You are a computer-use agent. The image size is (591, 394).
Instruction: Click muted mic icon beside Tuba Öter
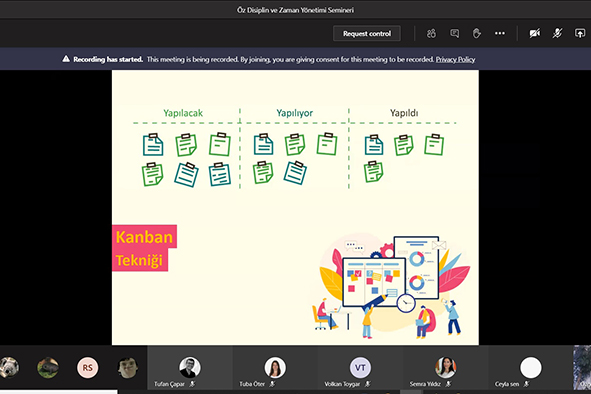click(x=272, y=384)
